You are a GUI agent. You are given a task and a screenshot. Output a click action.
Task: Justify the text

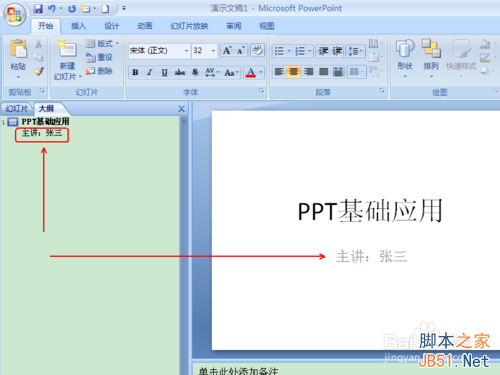pyautogui.click(x=323, y=72)
